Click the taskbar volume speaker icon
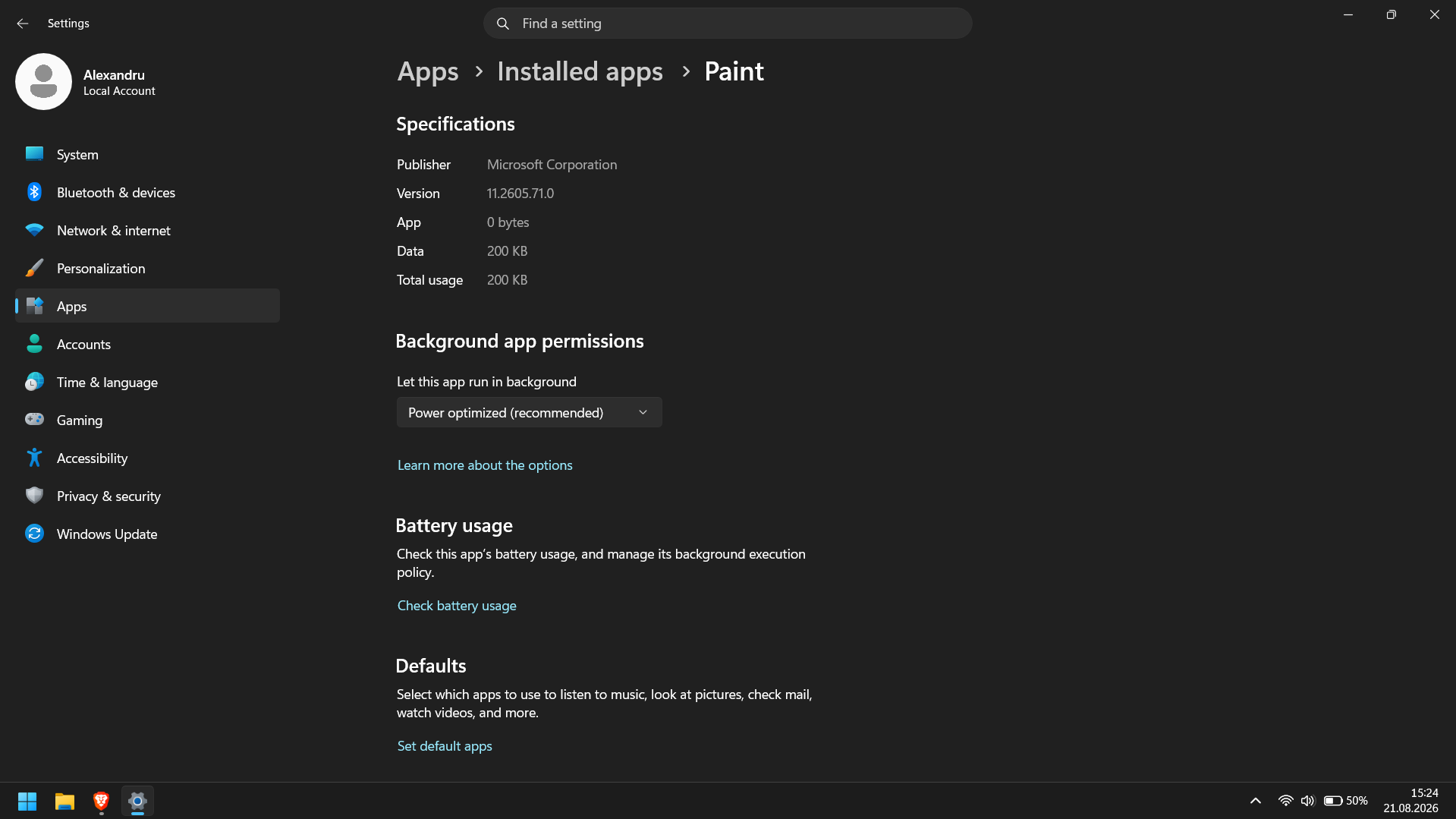The width and height of the screenshot is (1456, 819). point(1307,801)
